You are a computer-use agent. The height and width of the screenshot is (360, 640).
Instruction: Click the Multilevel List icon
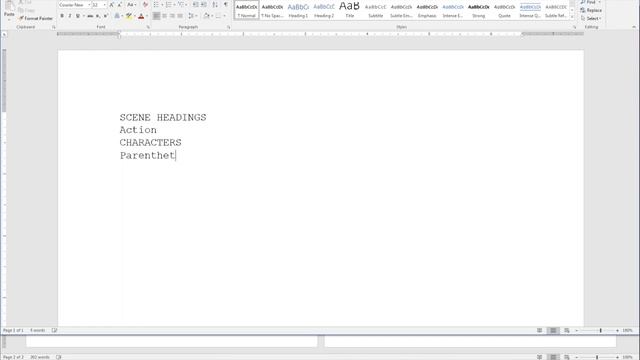[181, 5]
